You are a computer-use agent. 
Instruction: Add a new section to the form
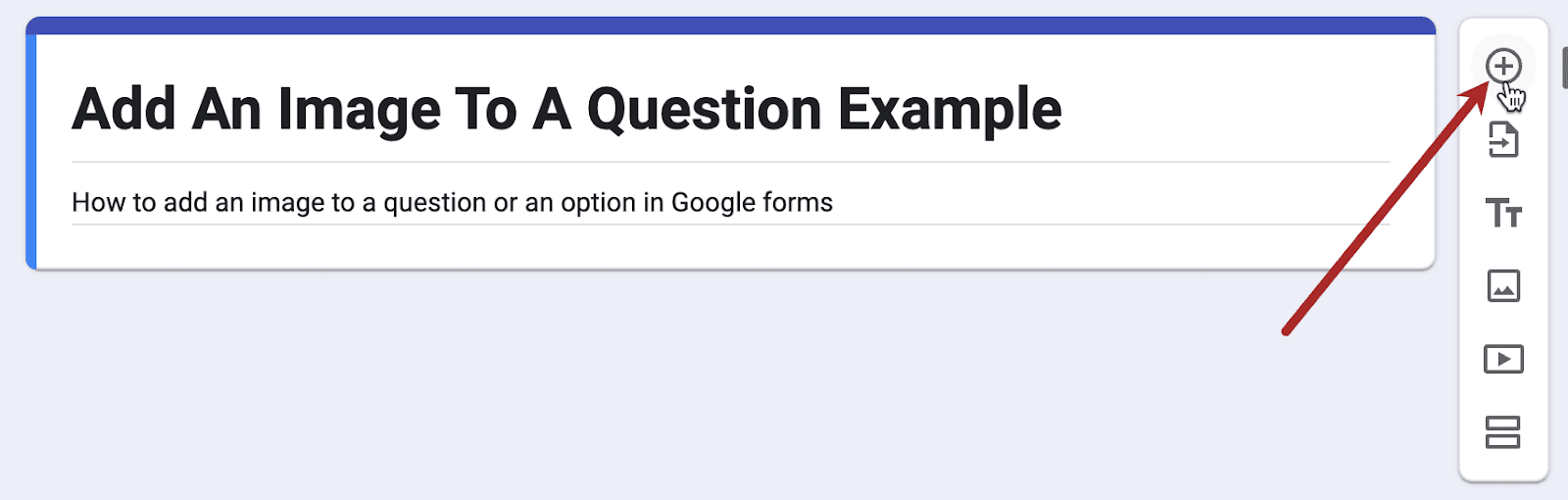pos(1503,432)
